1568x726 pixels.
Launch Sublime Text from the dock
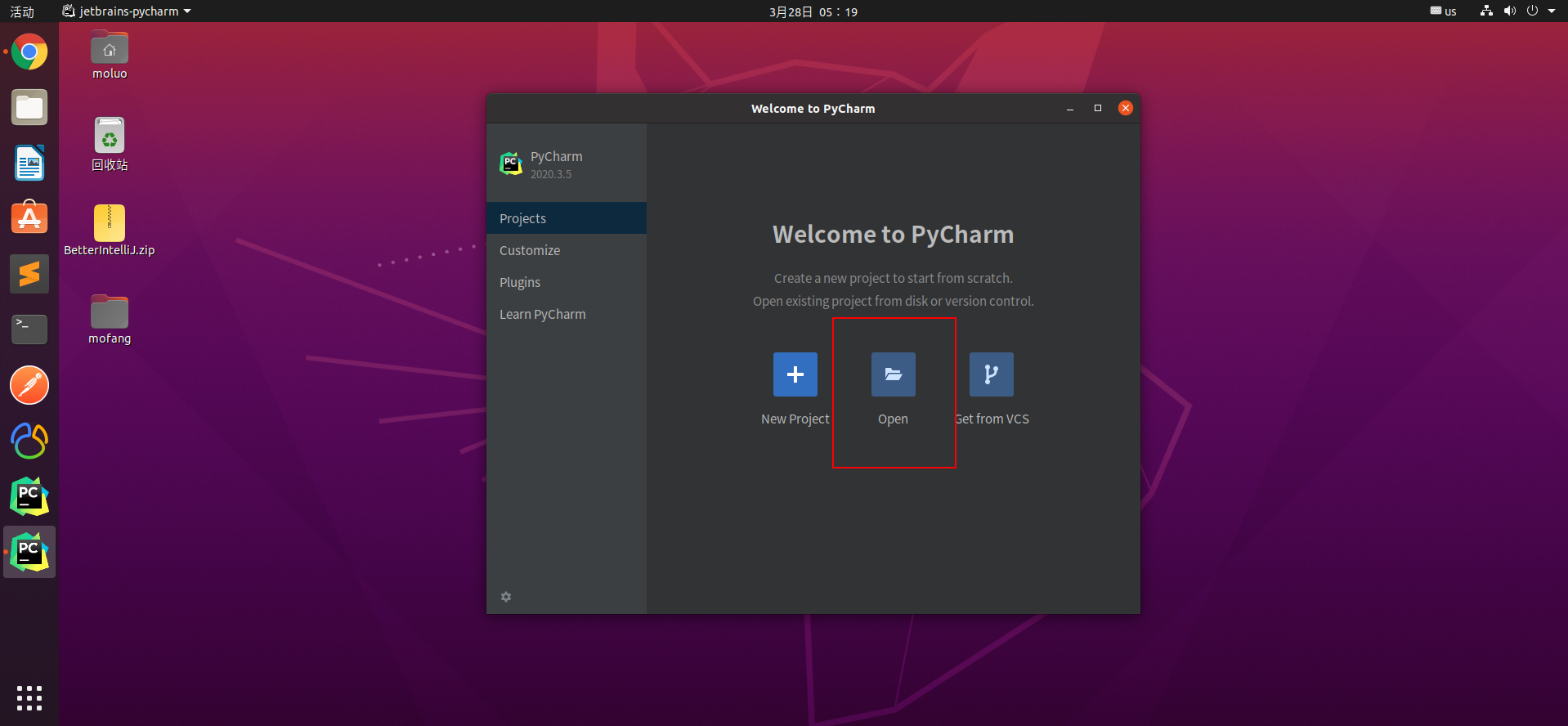[x=29, y=274]
